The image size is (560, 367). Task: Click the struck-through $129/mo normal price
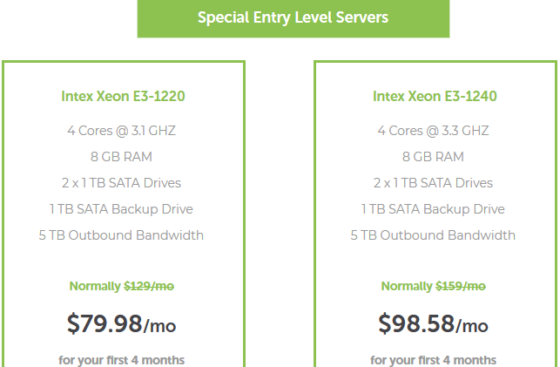149,286
